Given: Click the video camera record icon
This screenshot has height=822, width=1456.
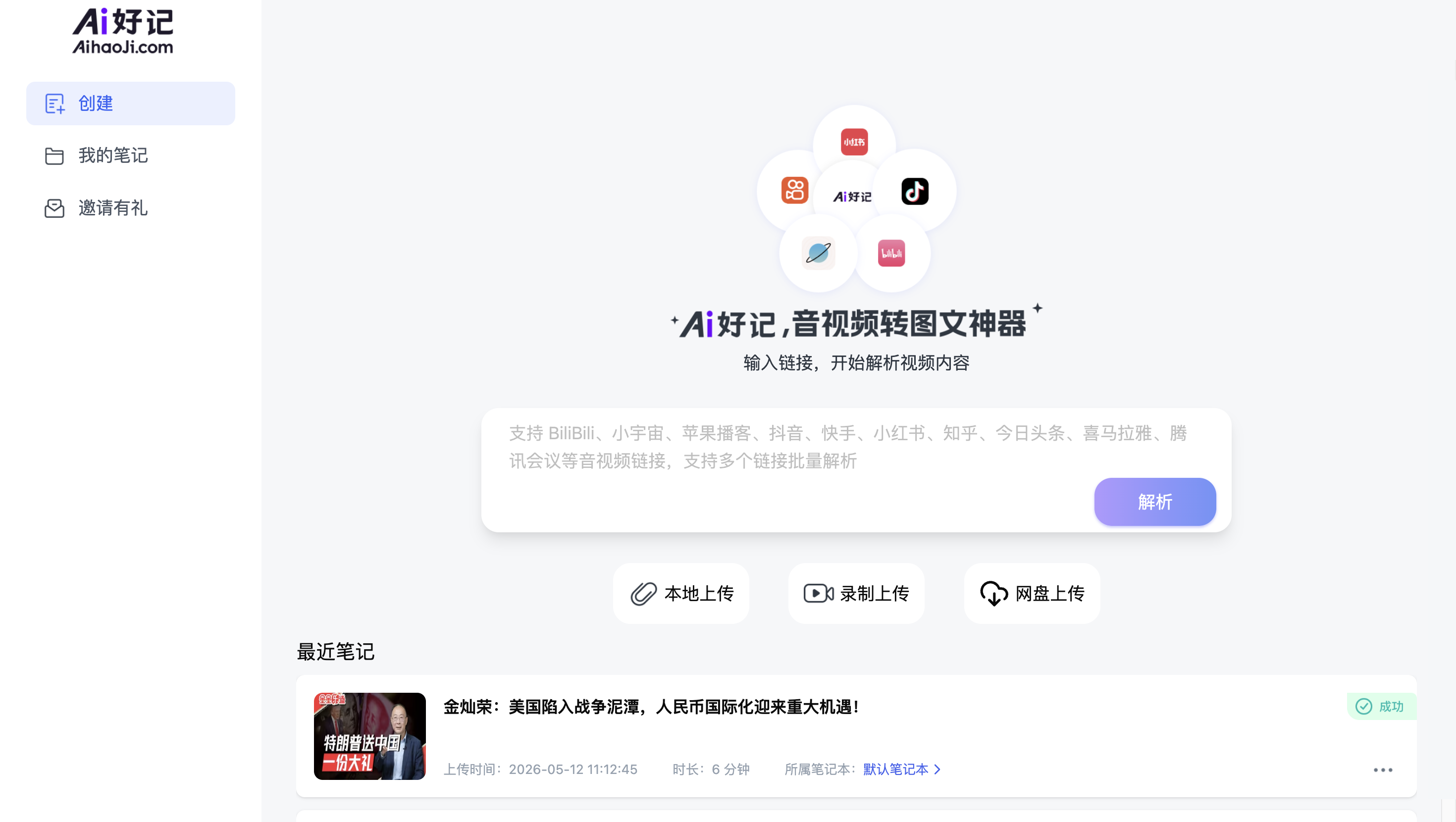Looking at the screenshot, I should click(819, 594).
